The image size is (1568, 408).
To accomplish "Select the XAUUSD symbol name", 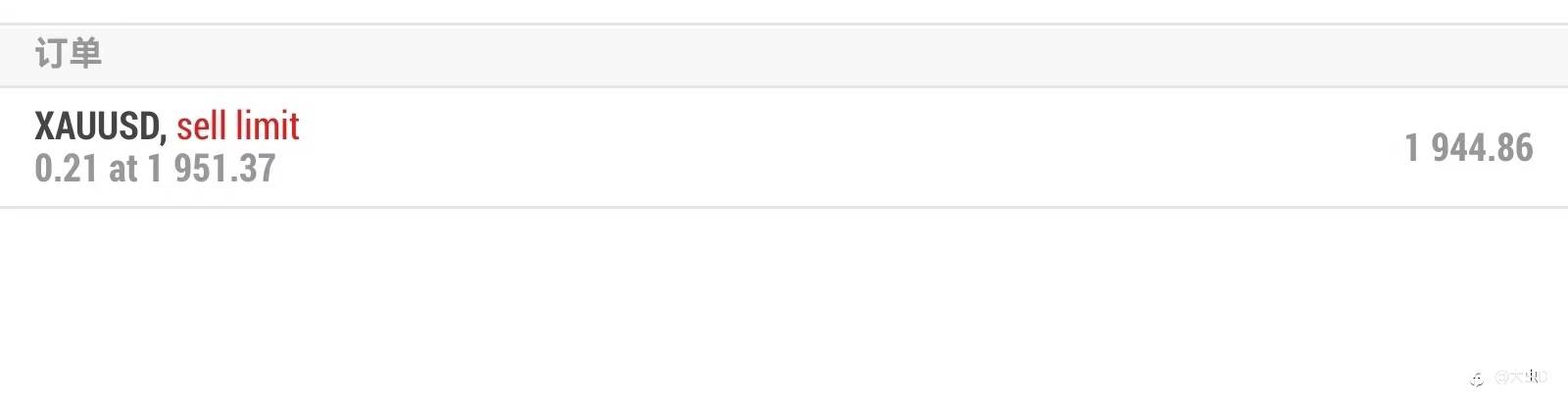I will click(97, 127).
